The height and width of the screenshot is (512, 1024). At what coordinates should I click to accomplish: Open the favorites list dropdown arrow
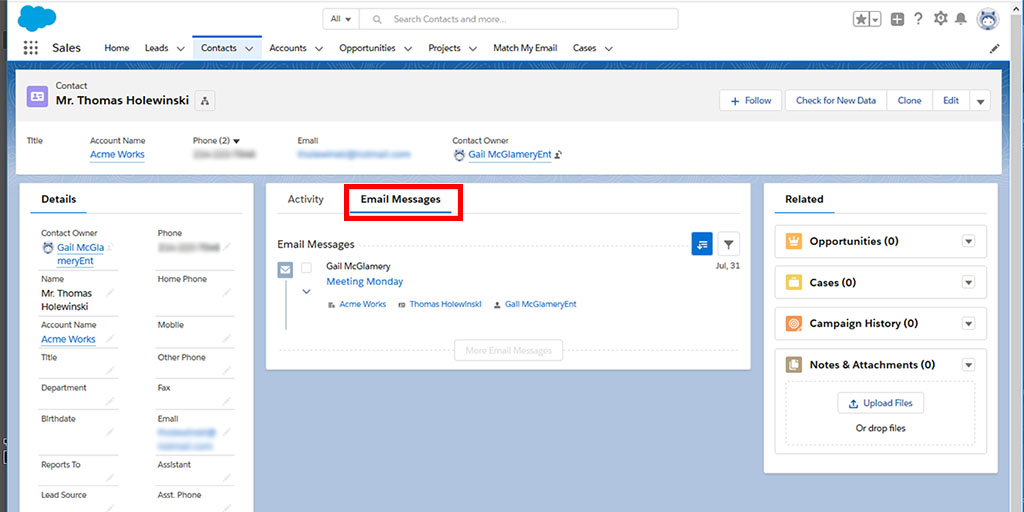[x=875, y=19]
